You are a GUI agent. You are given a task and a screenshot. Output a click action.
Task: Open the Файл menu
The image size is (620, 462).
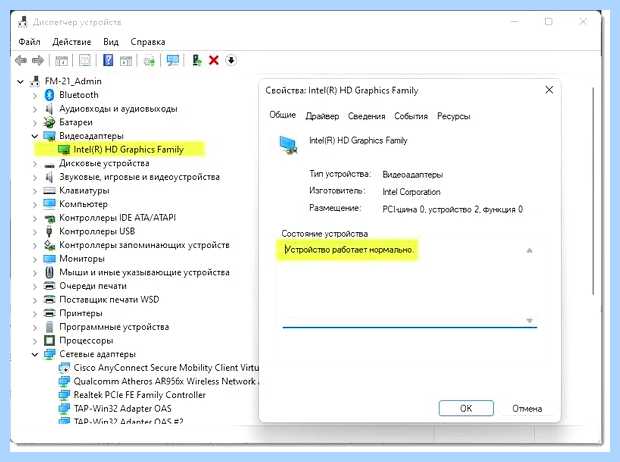[x=29, y=42]
